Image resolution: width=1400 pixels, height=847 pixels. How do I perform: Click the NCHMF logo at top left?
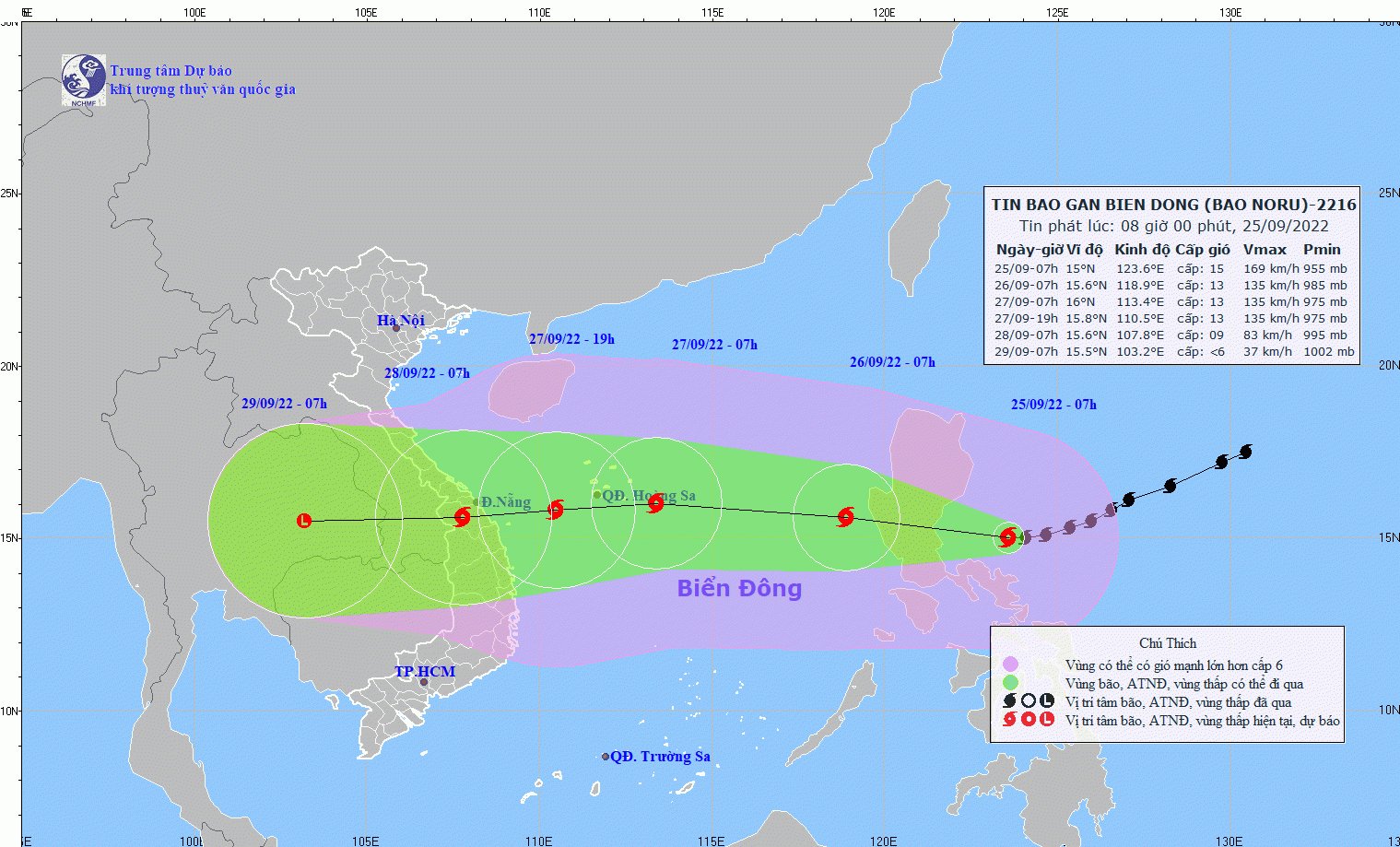point(84,80)
